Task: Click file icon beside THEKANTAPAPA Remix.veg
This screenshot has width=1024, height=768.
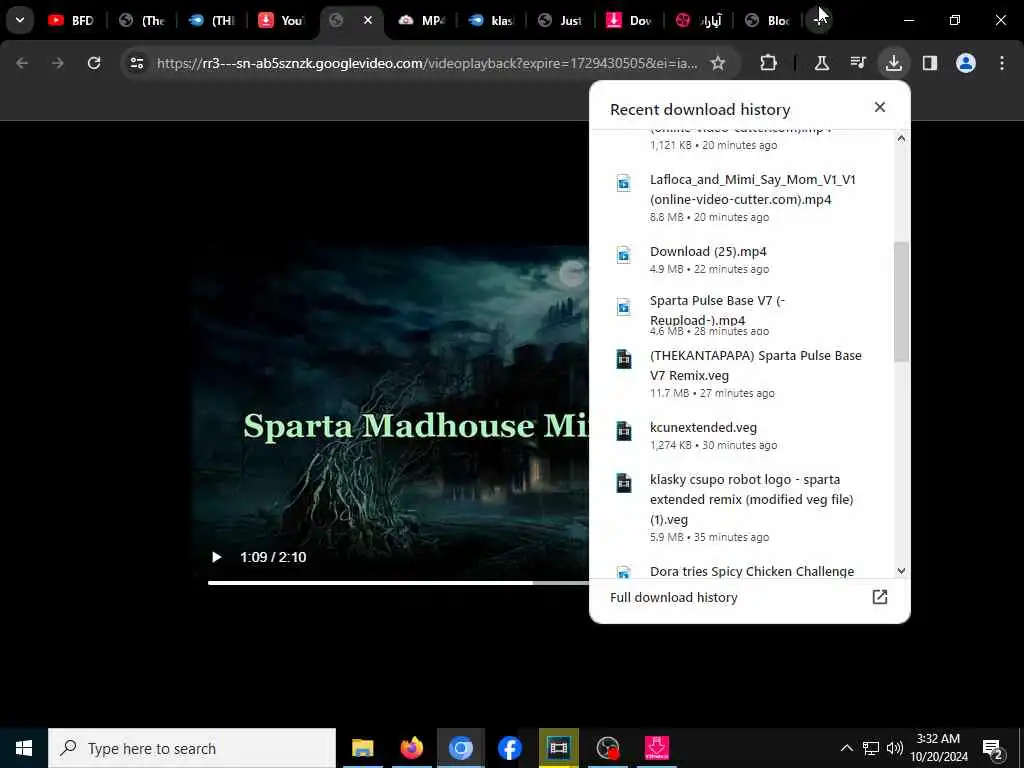Action: click(624, 359)
